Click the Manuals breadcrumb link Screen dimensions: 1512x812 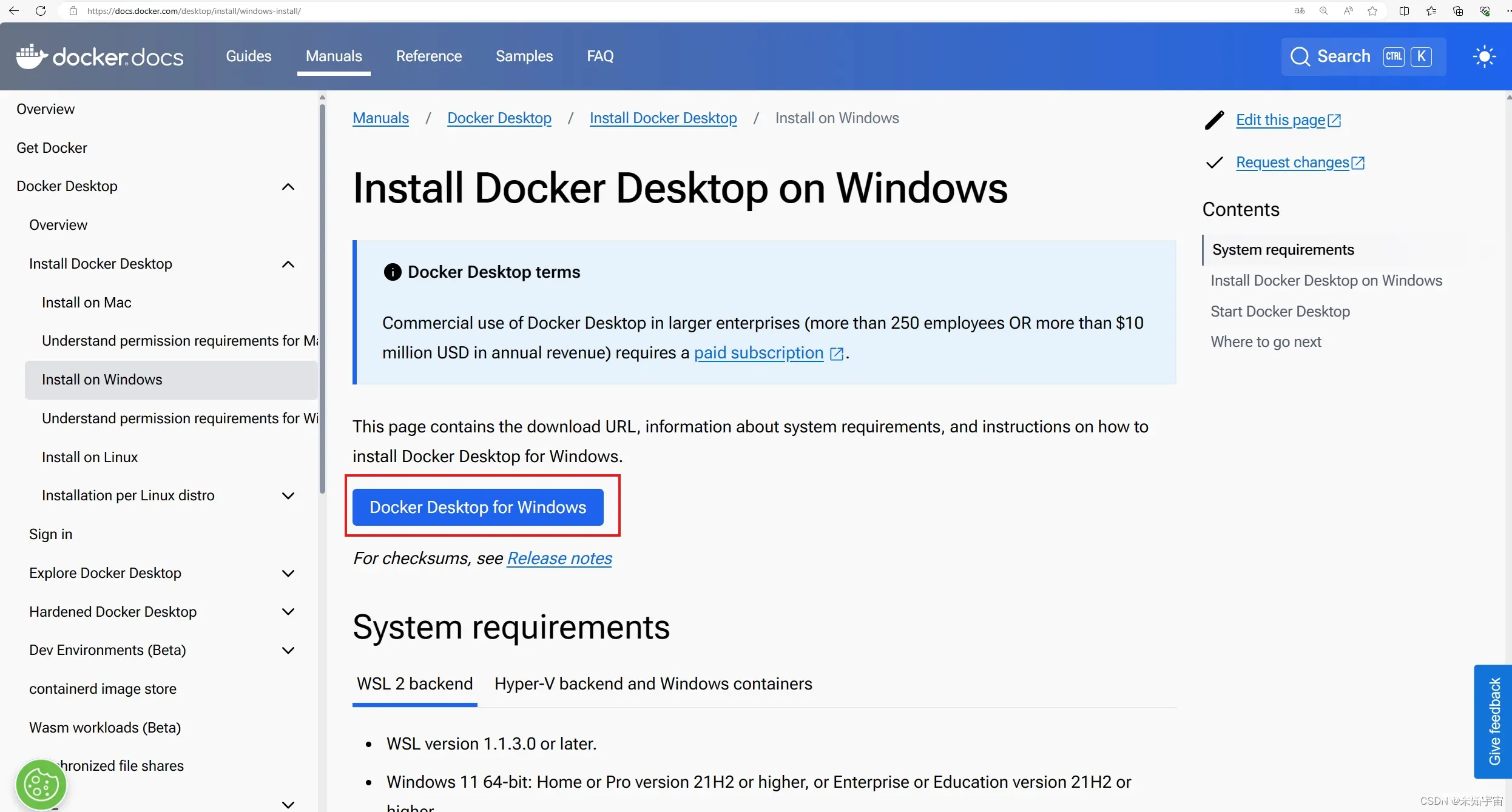(x=381, y=118)
